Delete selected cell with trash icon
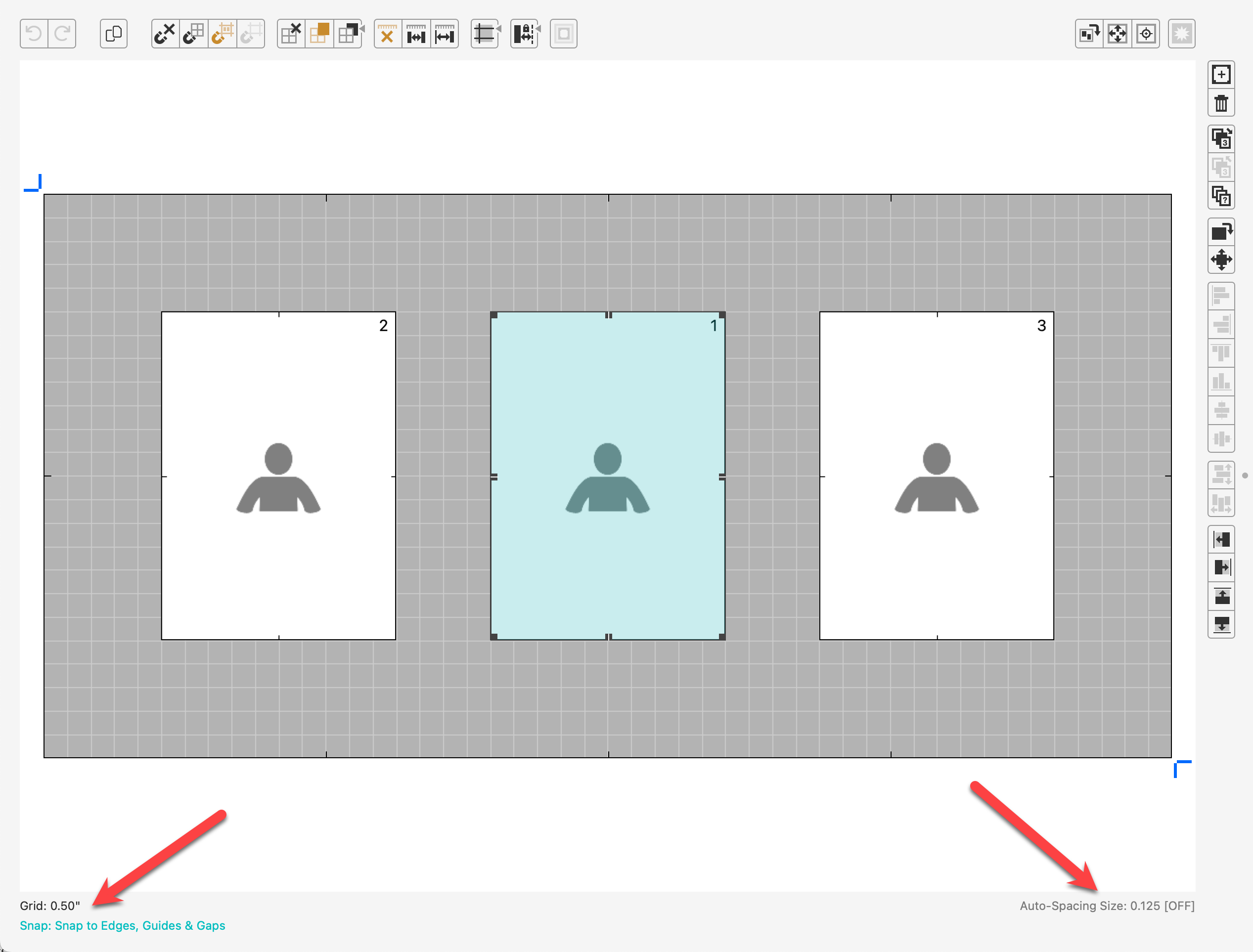1253x952 pixels. (x=1221, y=104)
